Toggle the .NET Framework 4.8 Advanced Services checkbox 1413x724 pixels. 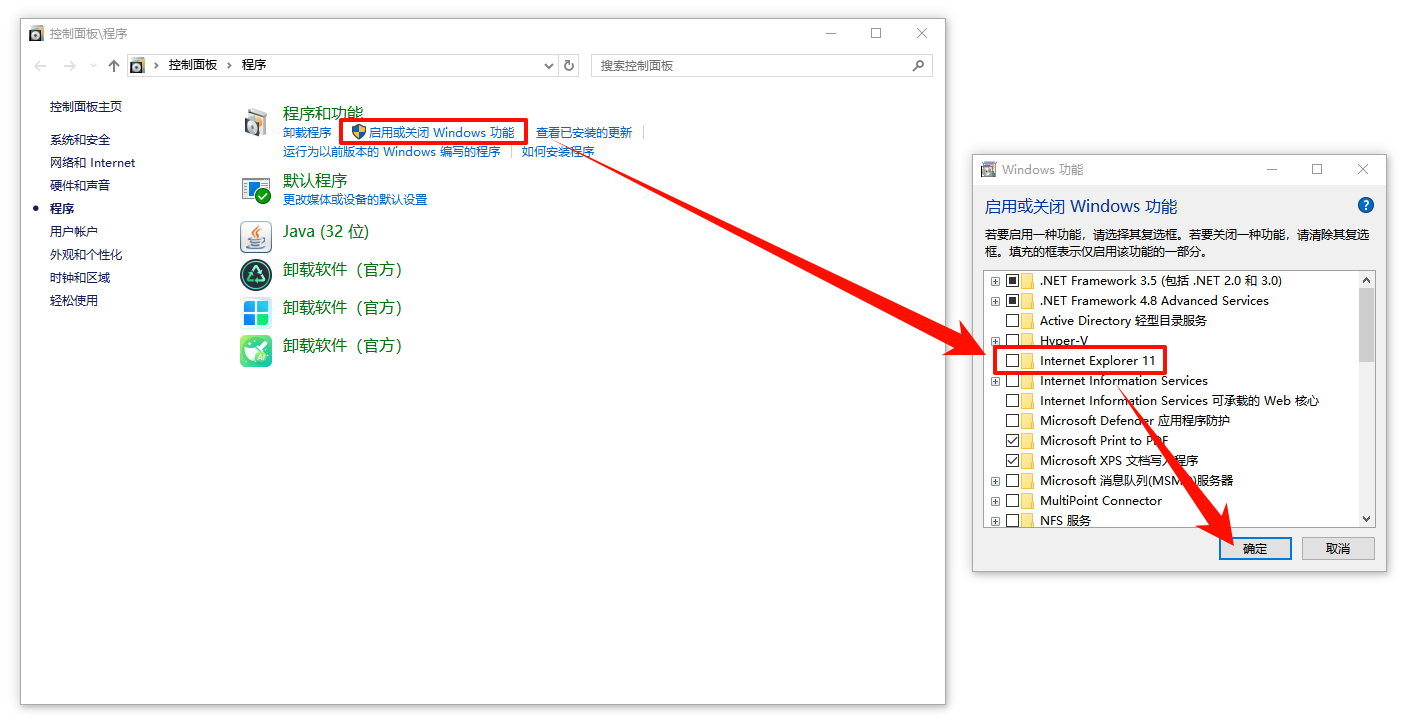(x=1012, y=301)
